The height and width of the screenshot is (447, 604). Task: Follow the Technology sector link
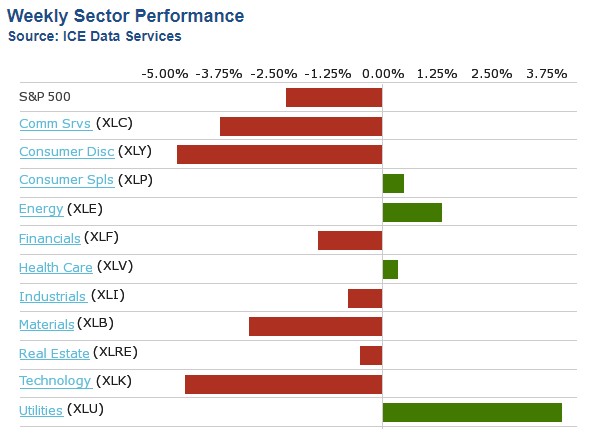click(x=55, y=381)
